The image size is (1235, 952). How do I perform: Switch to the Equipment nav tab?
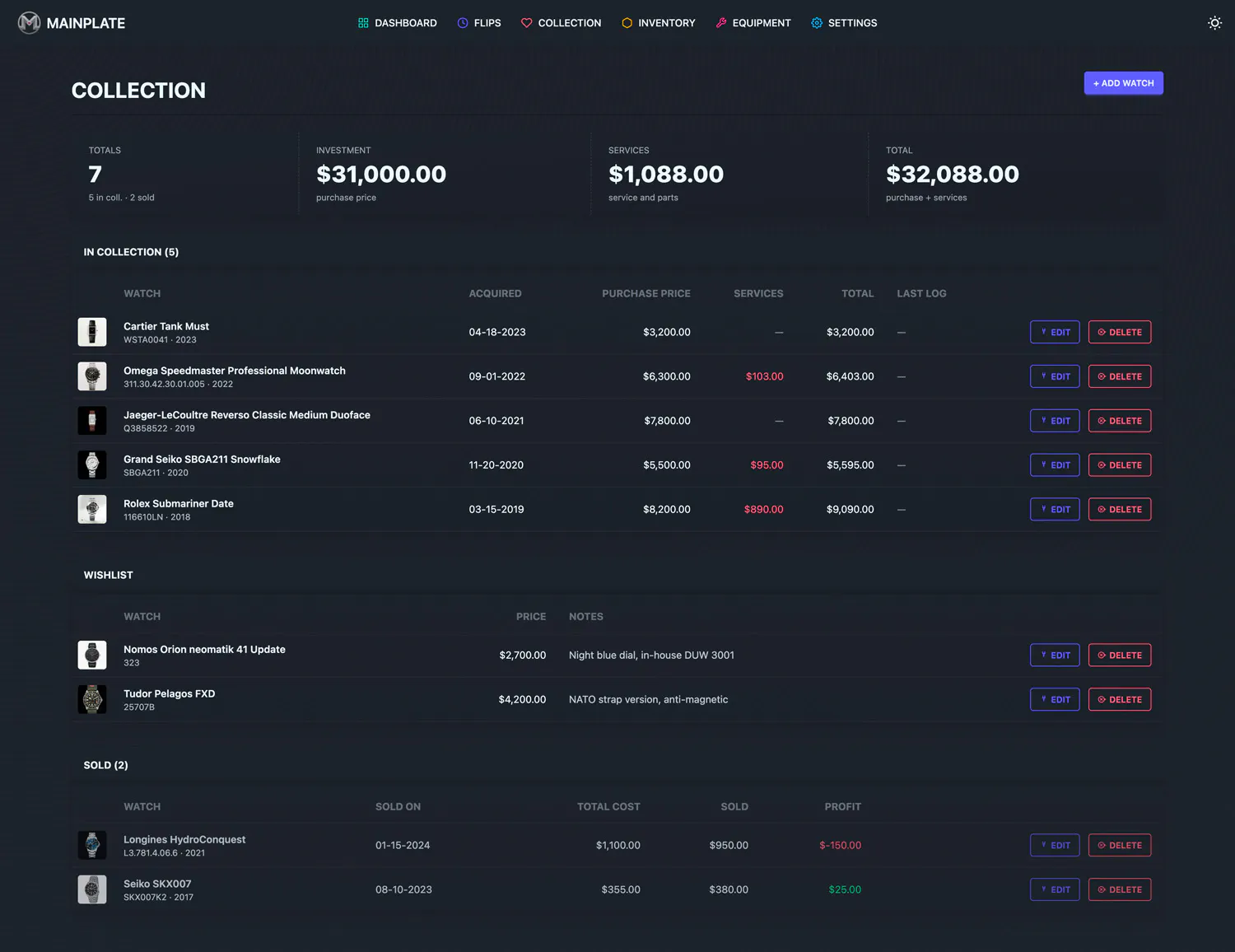(753, 23)
